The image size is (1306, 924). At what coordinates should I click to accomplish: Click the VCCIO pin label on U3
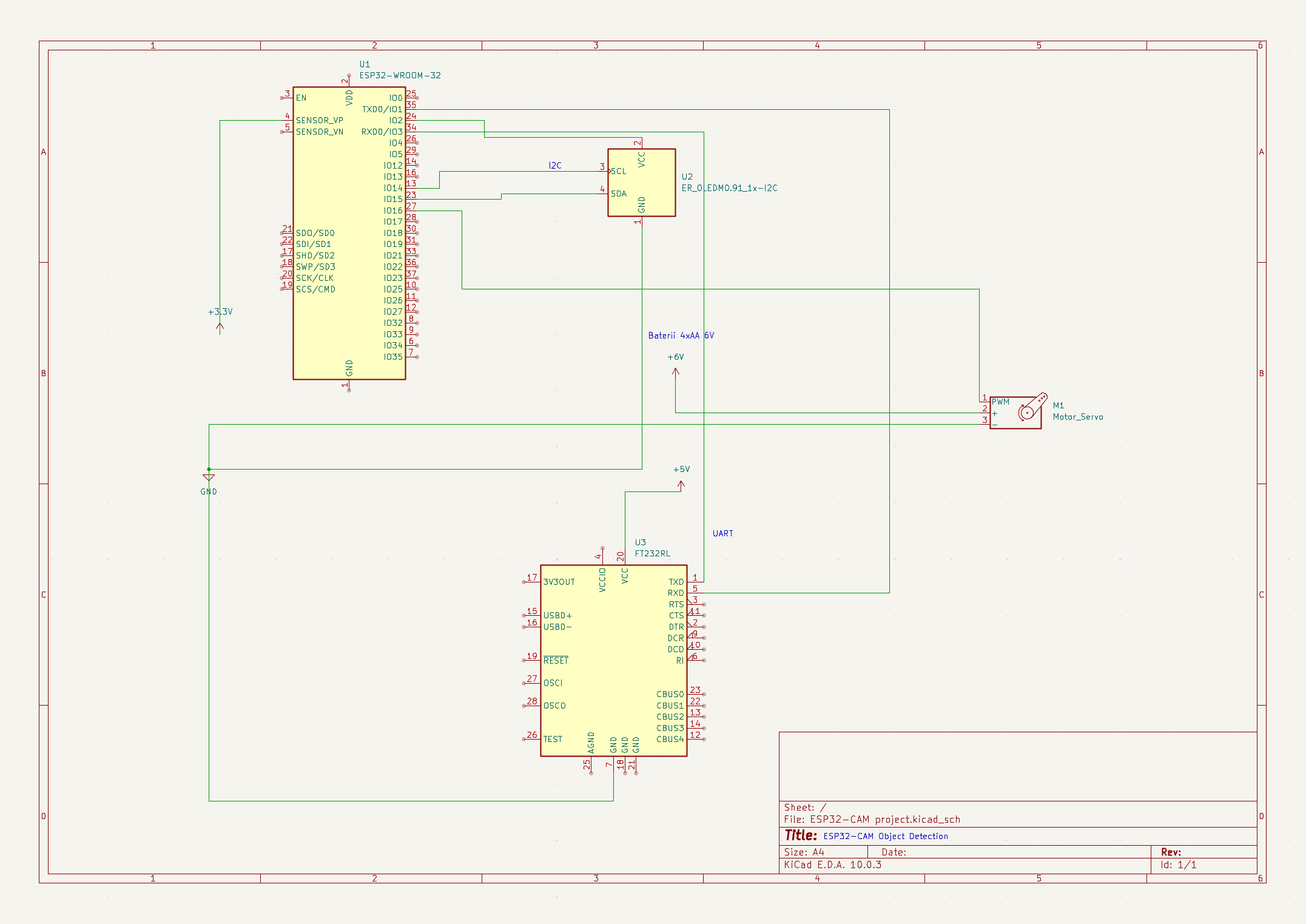coord(602,580)
